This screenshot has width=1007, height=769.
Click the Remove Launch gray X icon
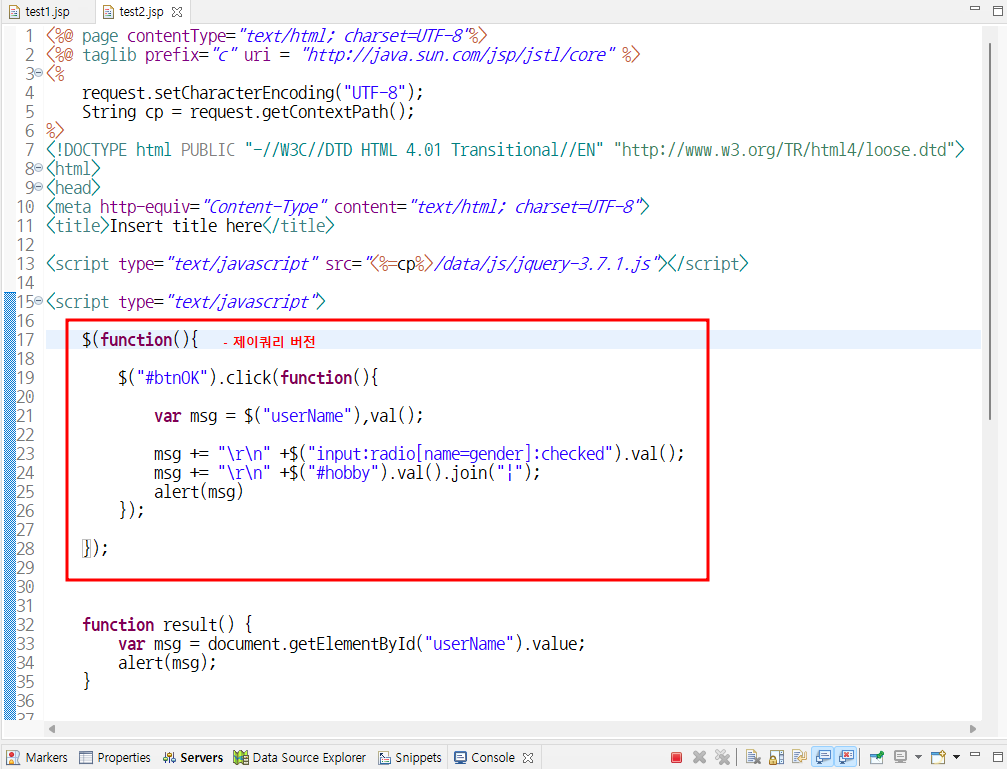[x=699, y=757]
